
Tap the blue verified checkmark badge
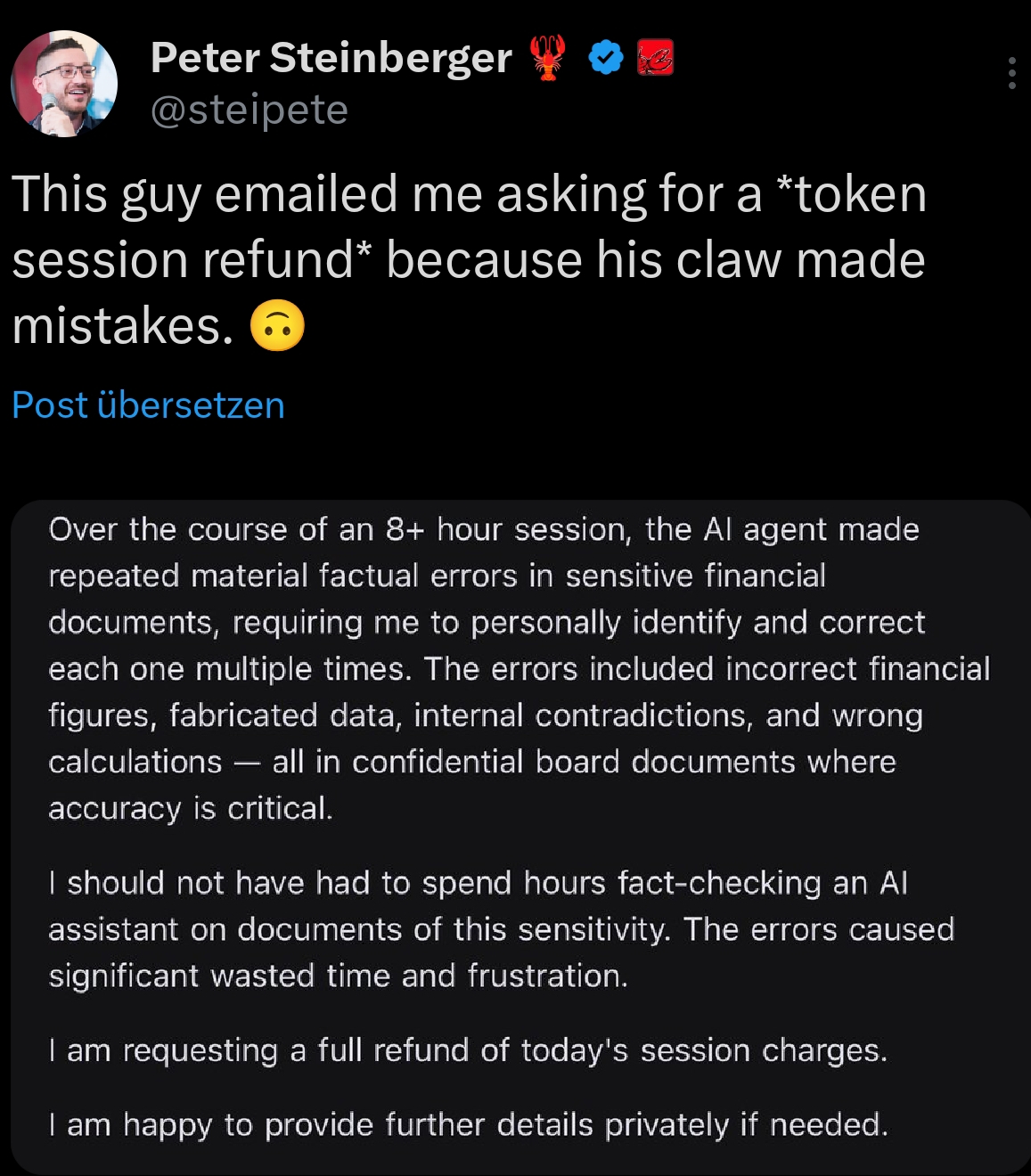pyautogui.click(x=606, y=58)
